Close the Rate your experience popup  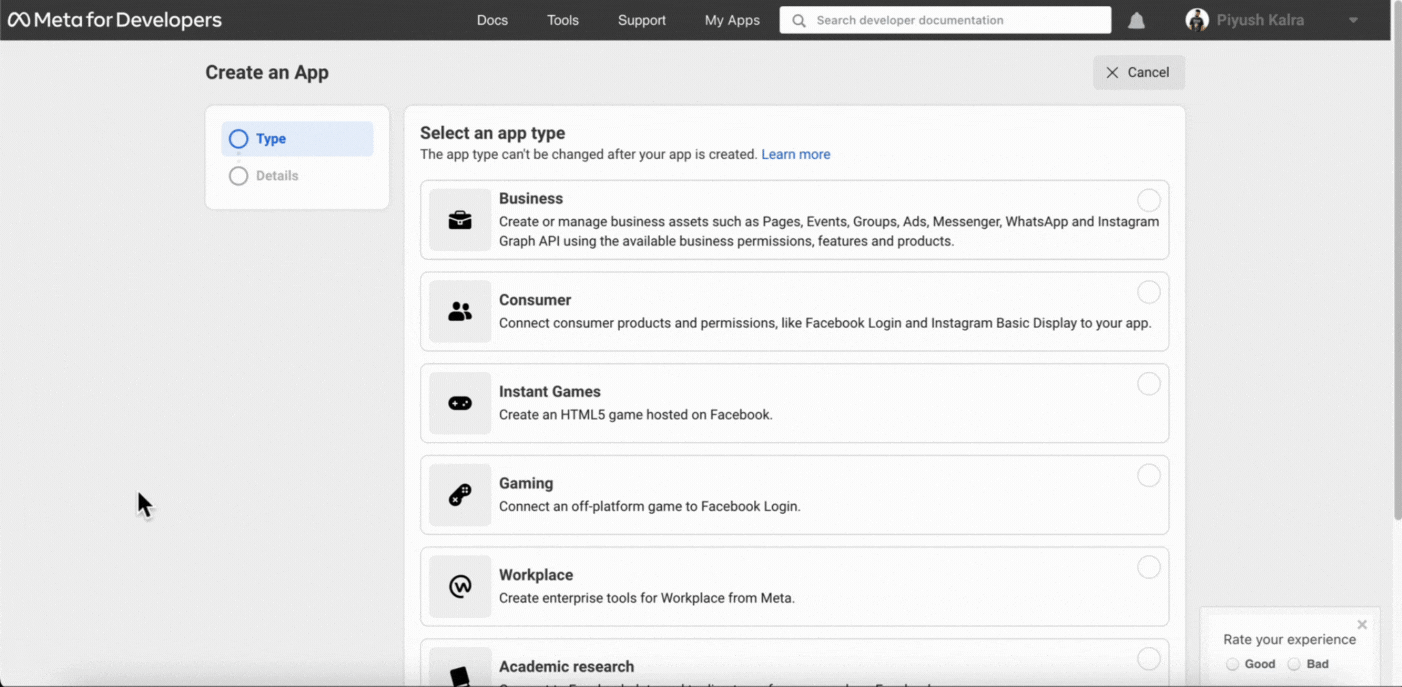coord(1362,625)
